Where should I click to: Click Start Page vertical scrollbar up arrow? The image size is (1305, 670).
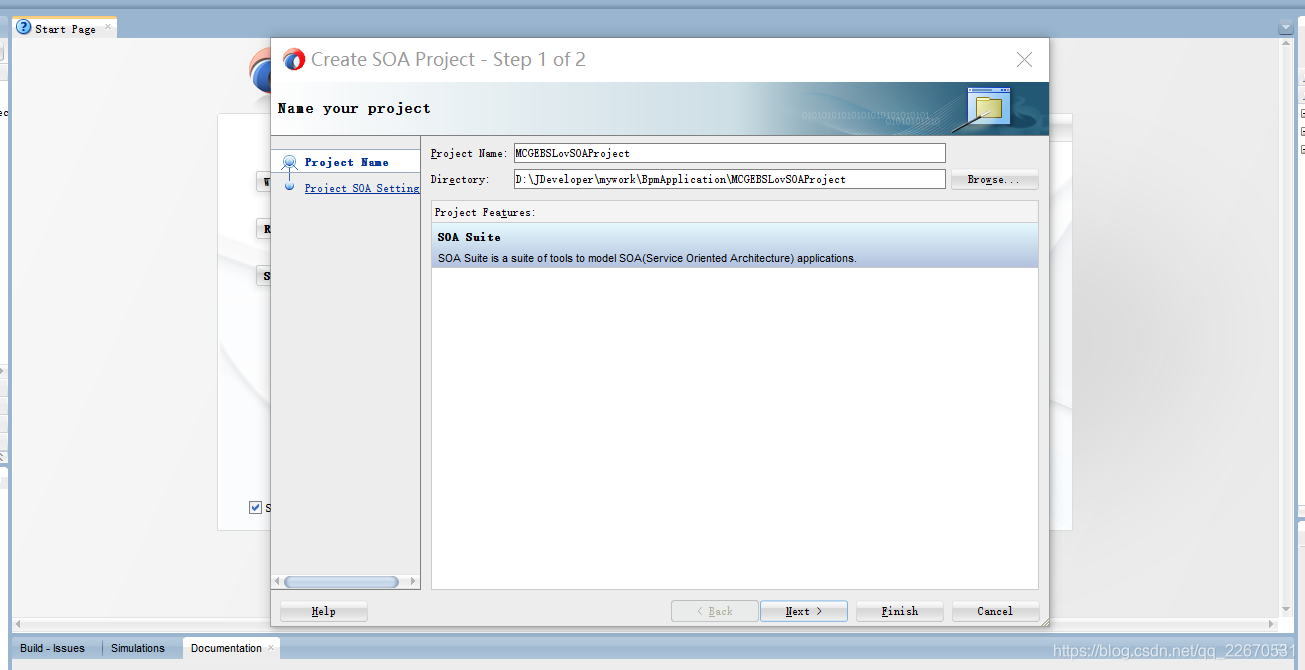coord(1286,46)
